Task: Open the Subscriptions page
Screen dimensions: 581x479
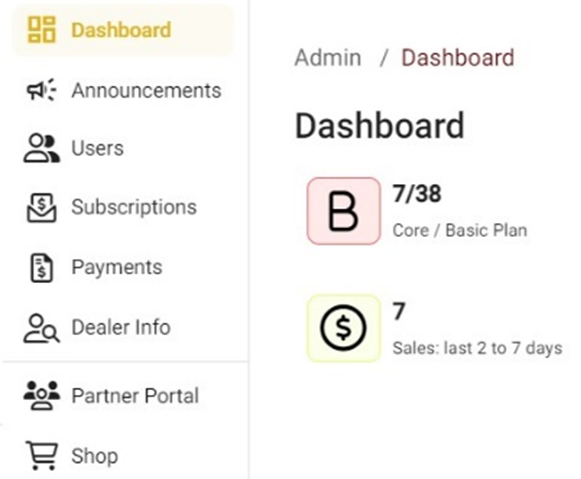Action: click(x=124, y=207)
